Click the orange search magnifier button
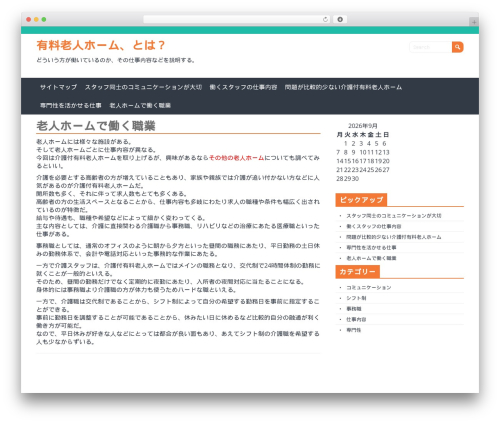 (457, 47)
